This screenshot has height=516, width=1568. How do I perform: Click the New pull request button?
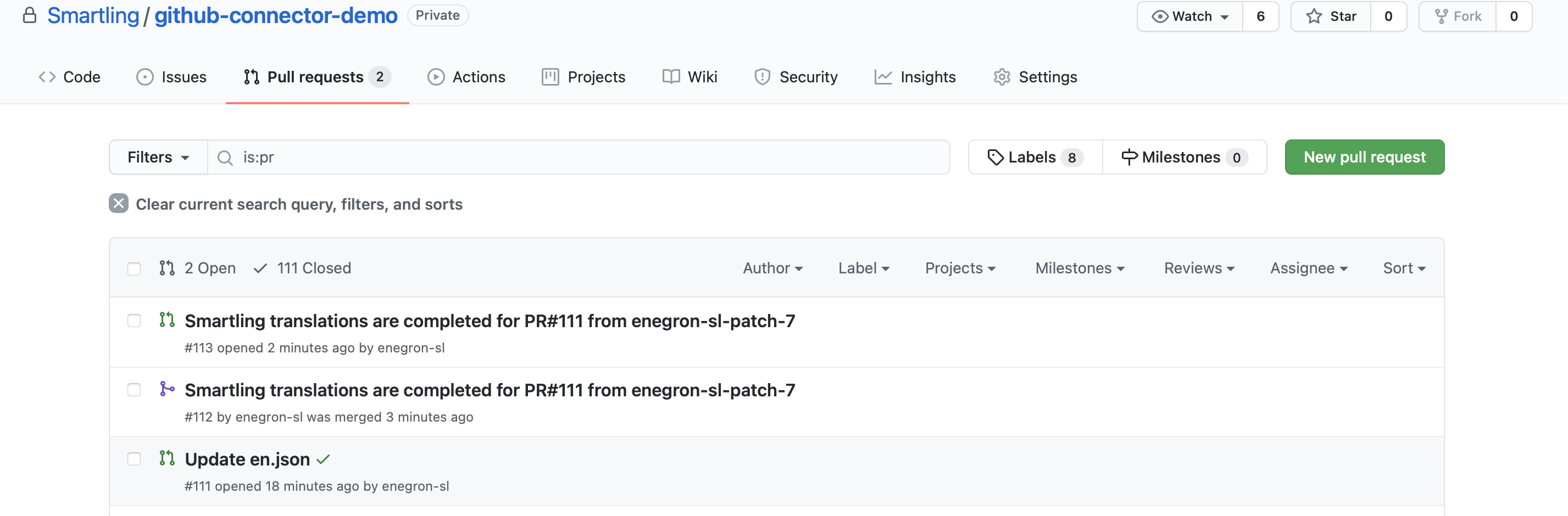point(1364,158)
